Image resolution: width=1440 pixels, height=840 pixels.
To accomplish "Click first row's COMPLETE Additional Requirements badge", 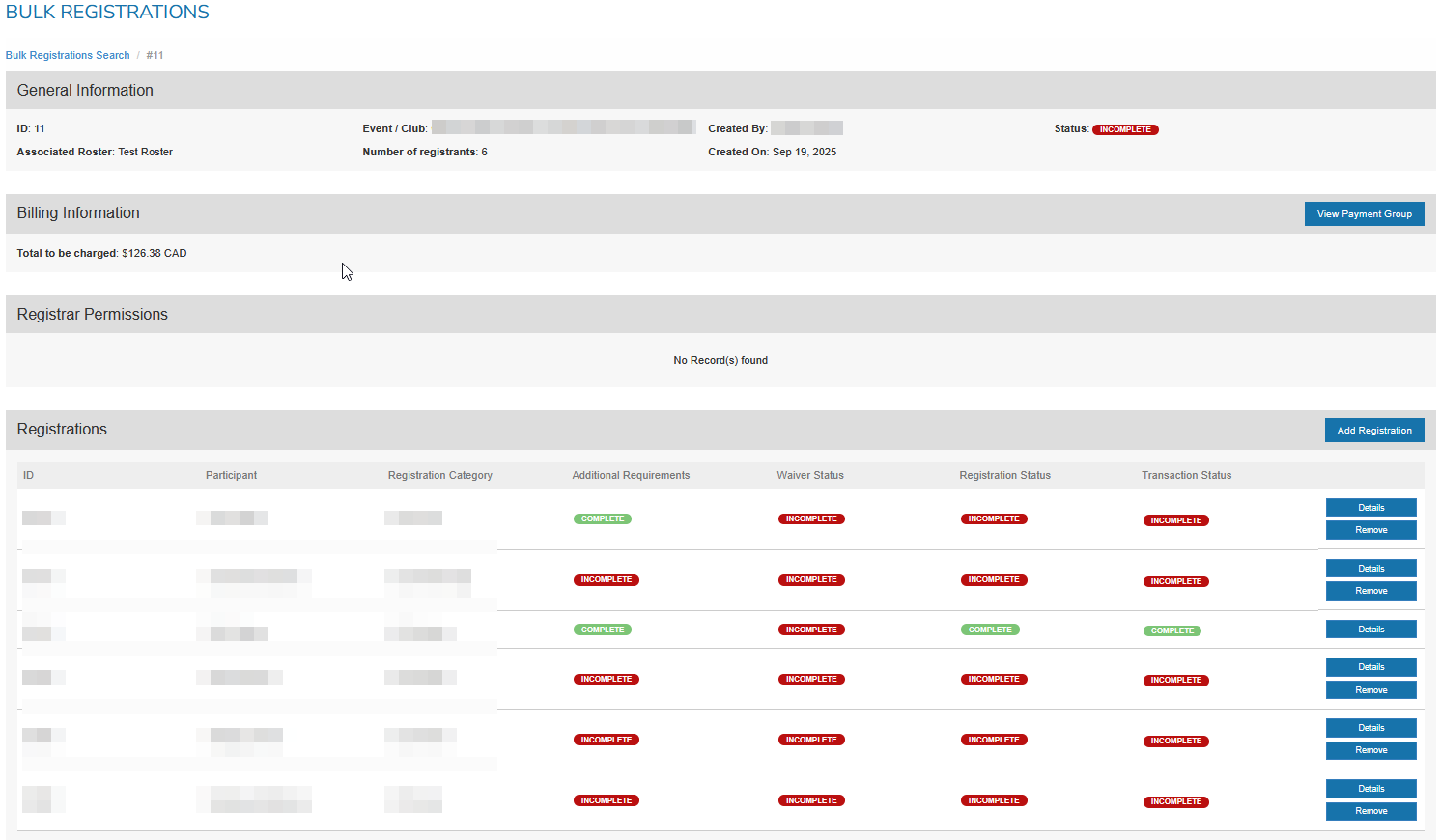I will click(x=603, y=519).
